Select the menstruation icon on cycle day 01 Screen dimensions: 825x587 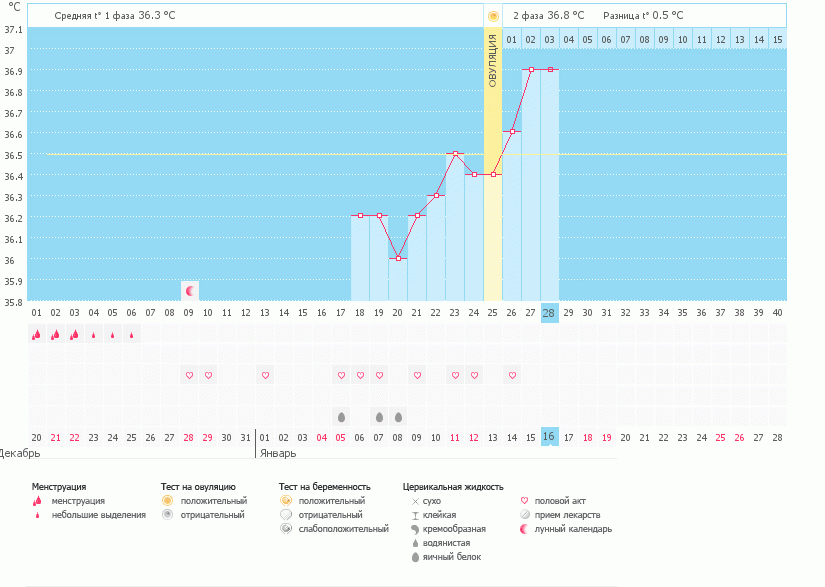[x=37, y=335]
